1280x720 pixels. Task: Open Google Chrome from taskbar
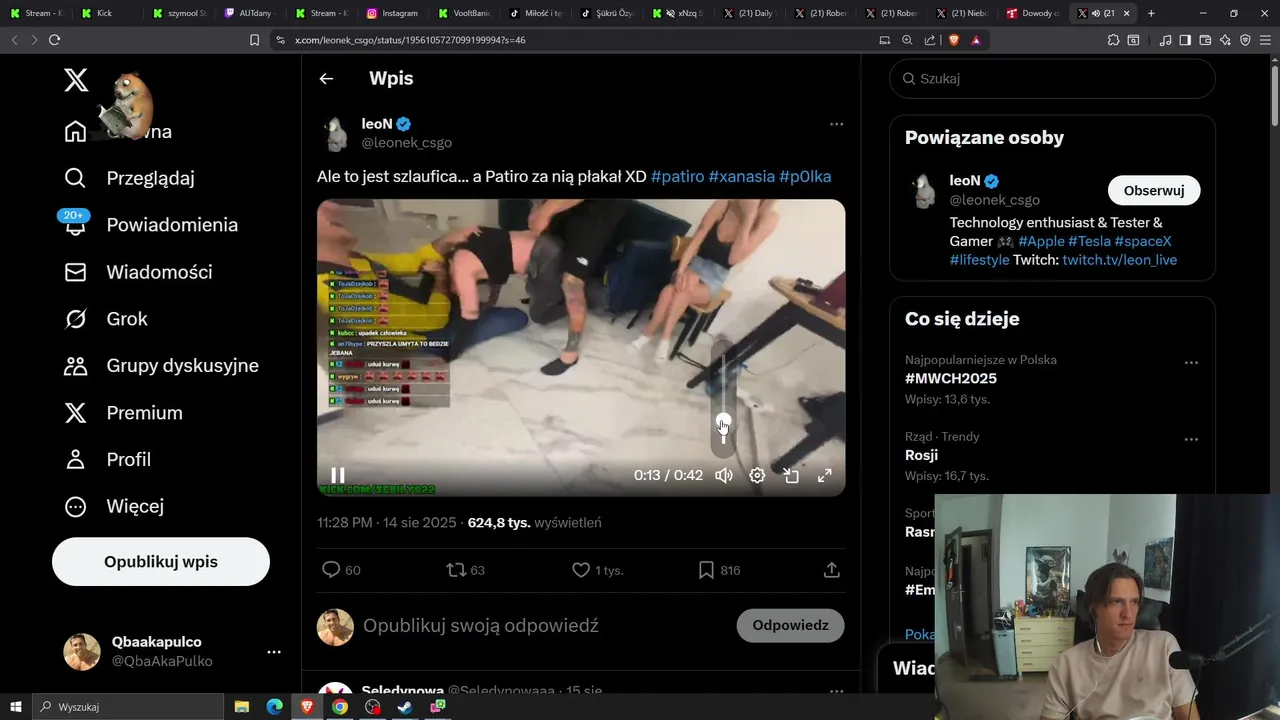(340, 707)
